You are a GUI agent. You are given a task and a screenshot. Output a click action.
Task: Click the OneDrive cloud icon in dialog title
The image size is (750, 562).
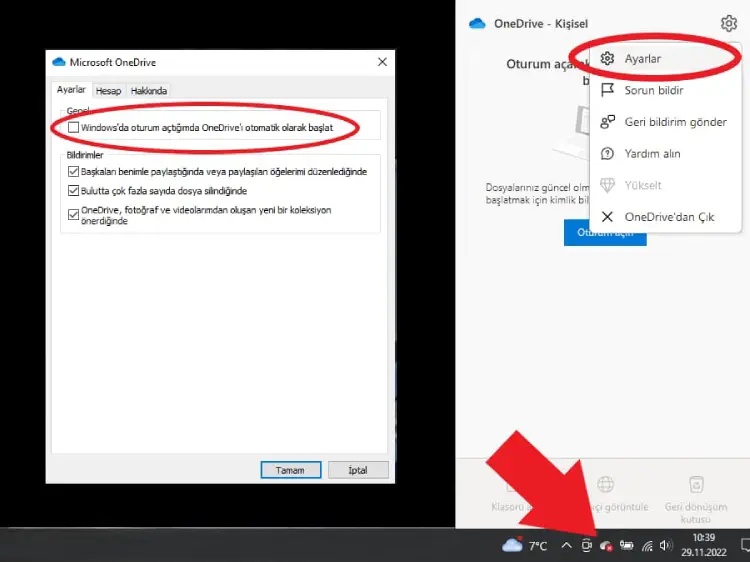tap(58, 62)
